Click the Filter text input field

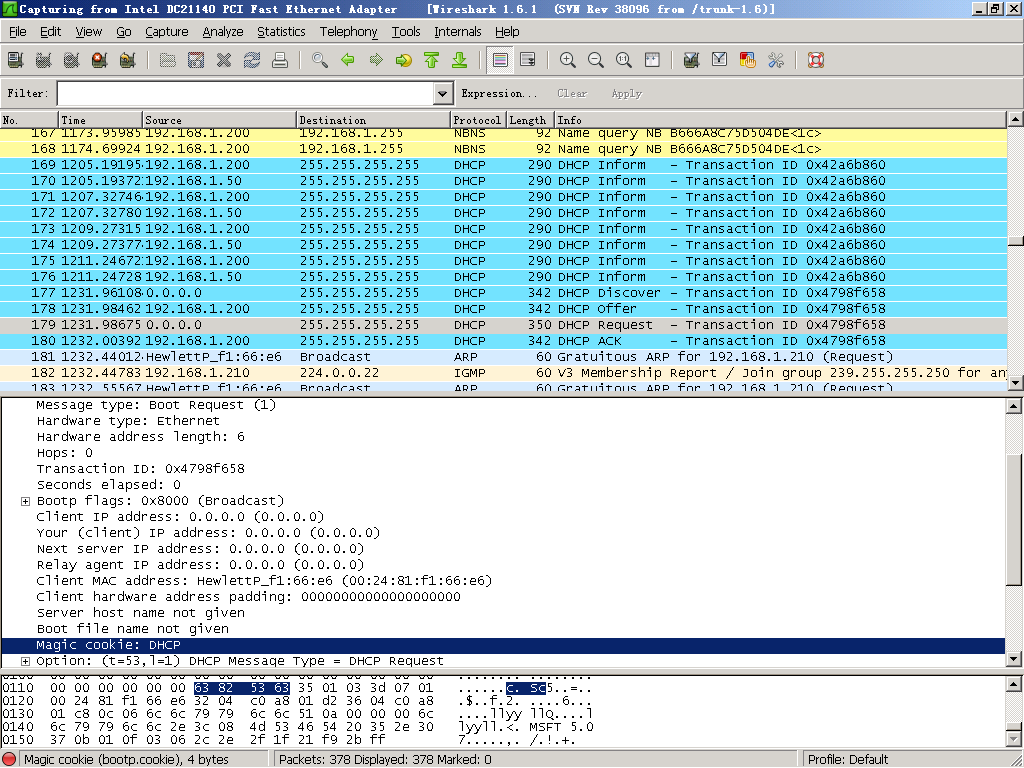246,93
